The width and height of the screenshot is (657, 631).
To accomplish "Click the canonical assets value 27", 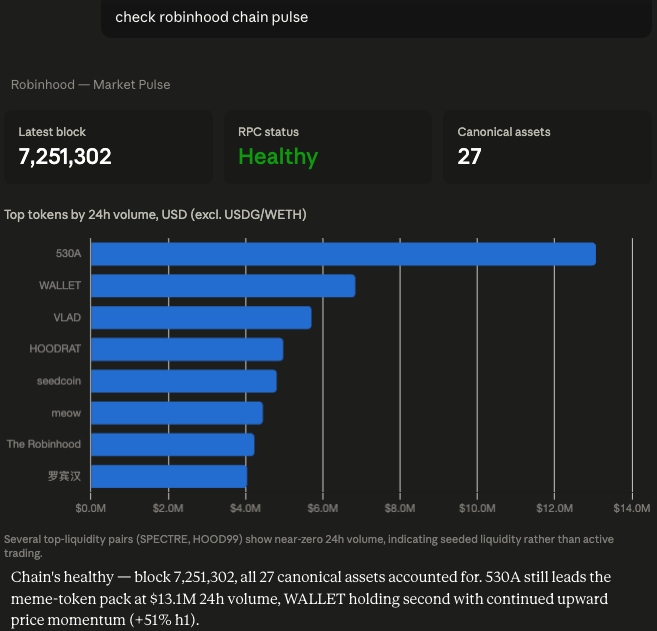I will click(469, 157).
